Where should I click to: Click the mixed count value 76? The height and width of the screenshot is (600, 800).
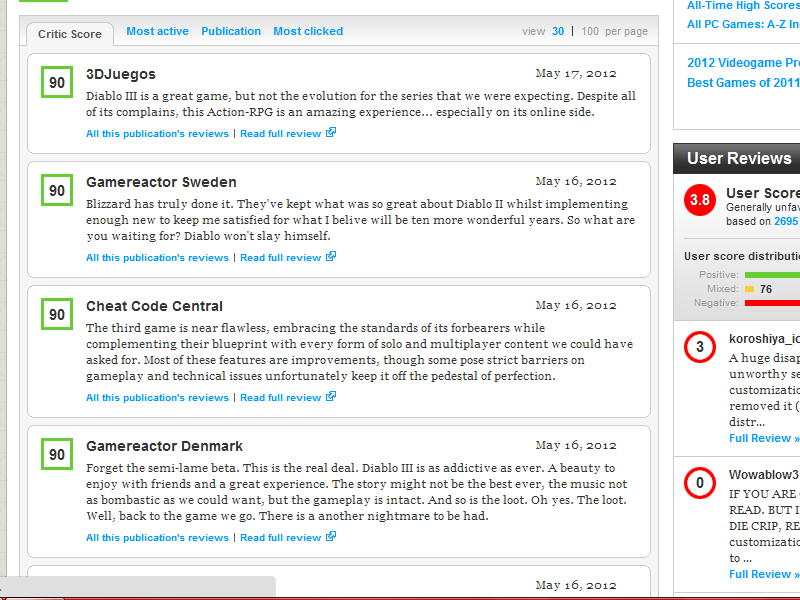pos(766,289)
